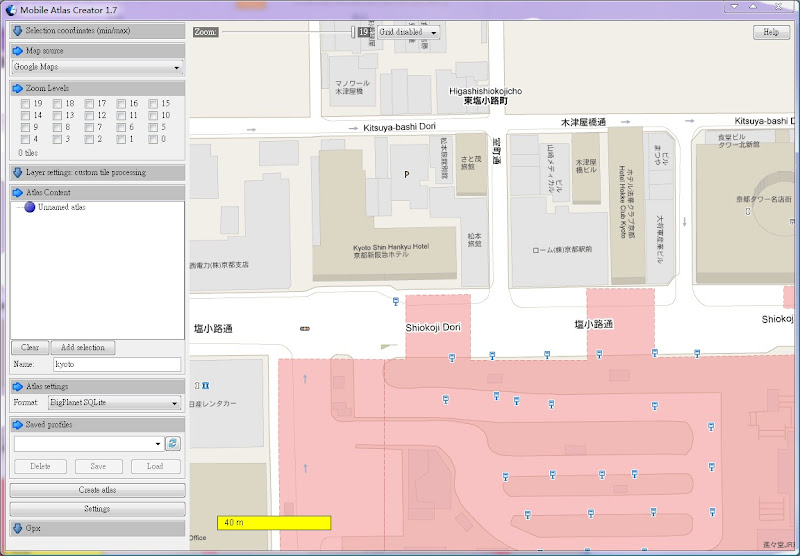The height and width of the screenshot is (556, 800).
Task: Enable zoom level 10 checkbox
Action: click(x=153, y=116)
